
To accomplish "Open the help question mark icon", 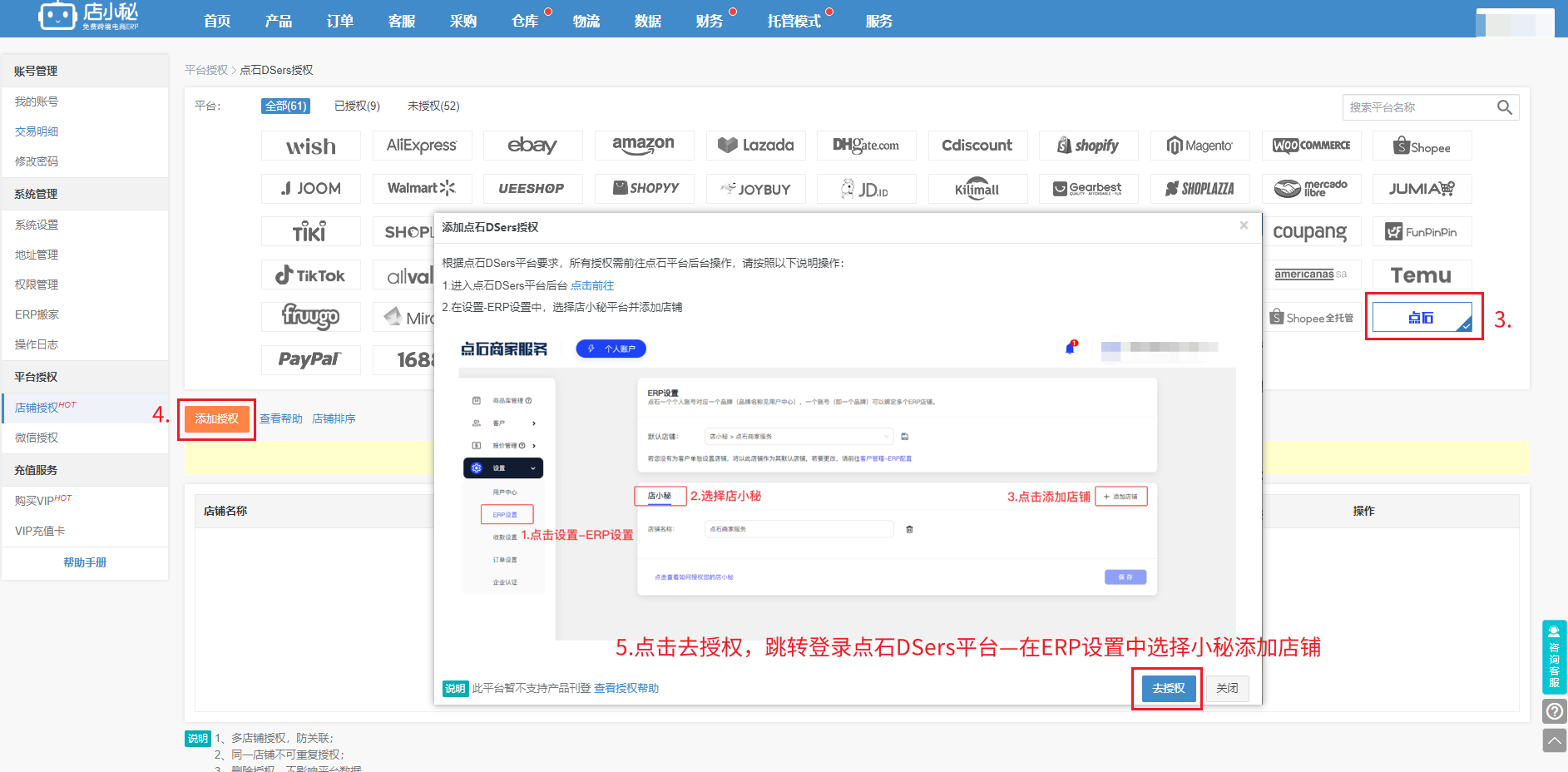I will [x=1555, y=711].
